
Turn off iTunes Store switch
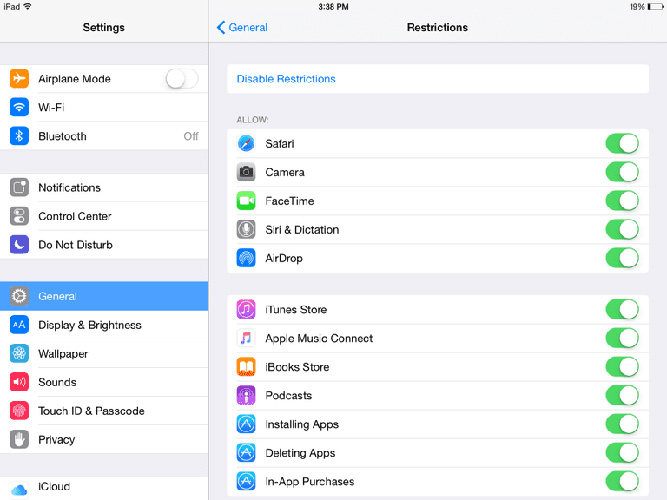(x=622, y=309)
